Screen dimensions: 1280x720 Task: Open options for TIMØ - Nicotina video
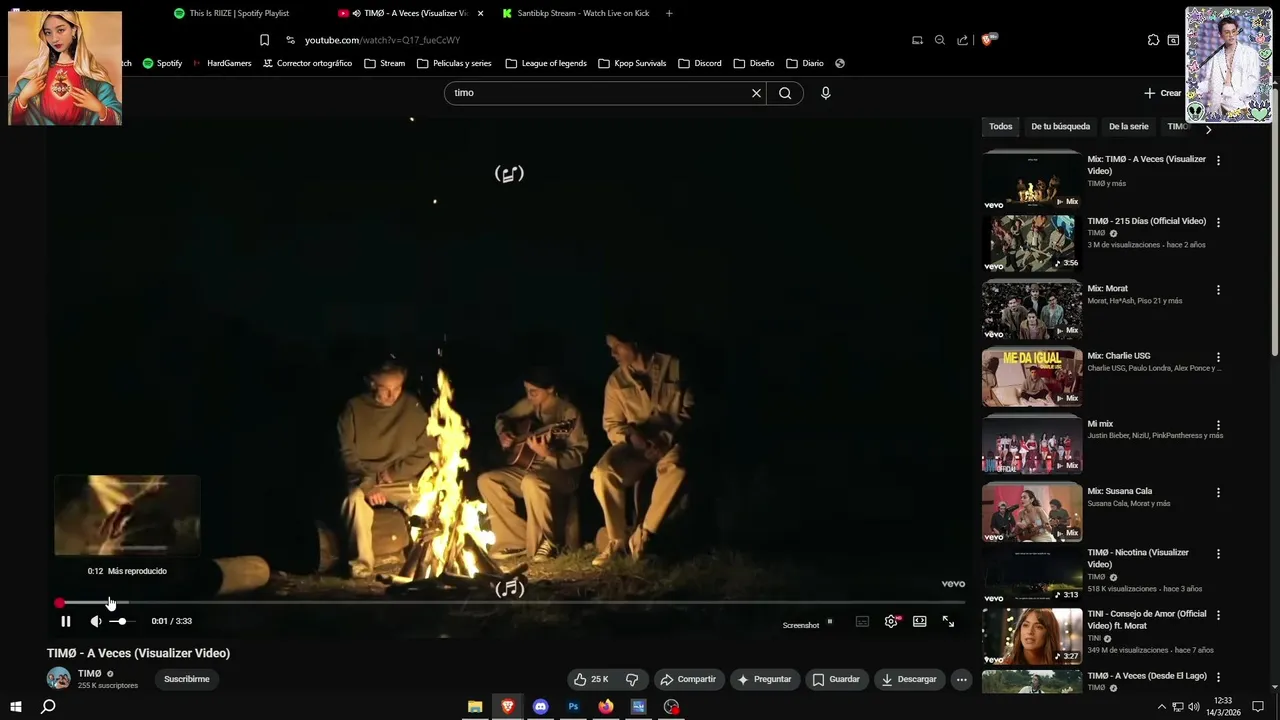pos(1218,554)
